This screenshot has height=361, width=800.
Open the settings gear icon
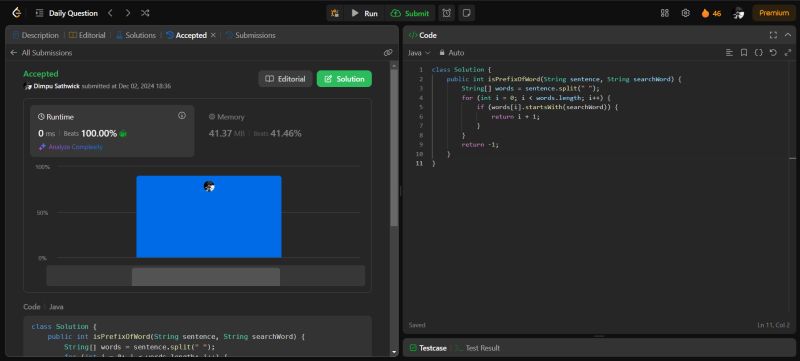tap(686, 13)
